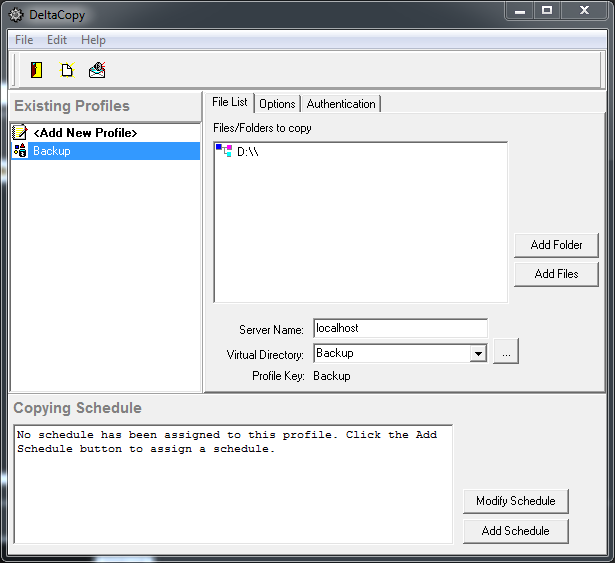Click the notepad icon beside Add New Profile

click(20, 132)
